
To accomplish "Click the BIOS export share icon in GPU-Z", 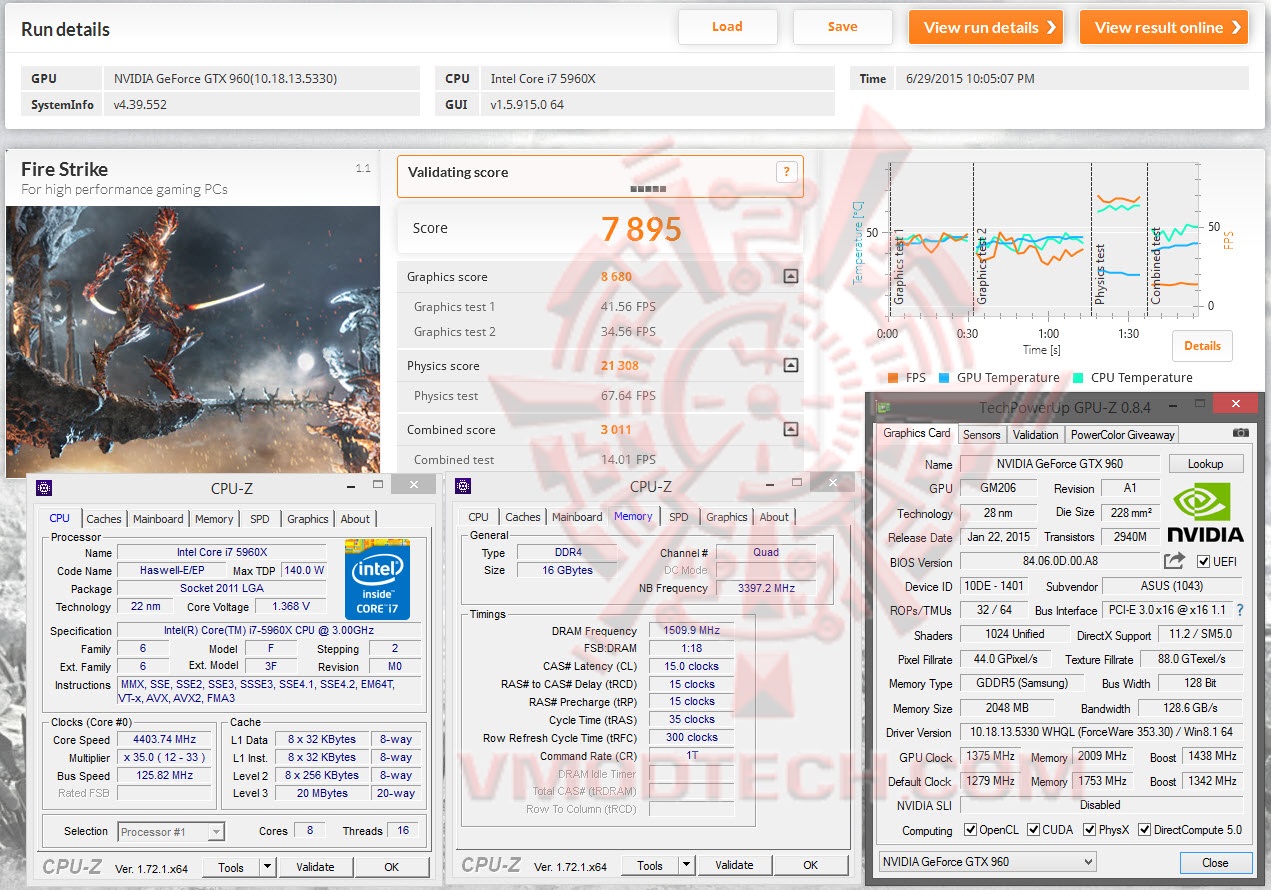I will click(1175, 561).
